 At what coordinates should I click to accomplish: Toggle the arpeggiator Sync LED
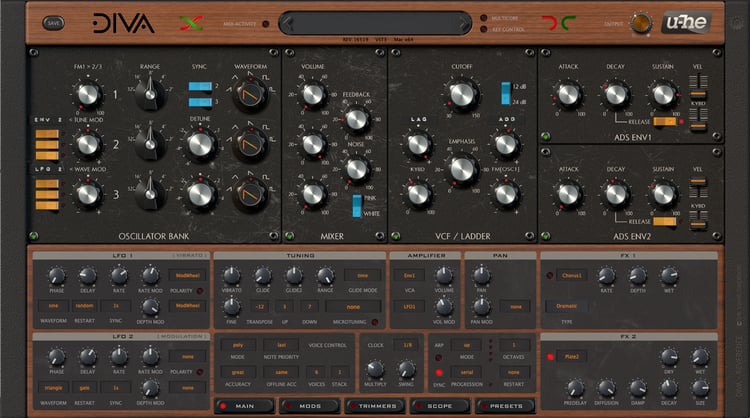(439, 373)
